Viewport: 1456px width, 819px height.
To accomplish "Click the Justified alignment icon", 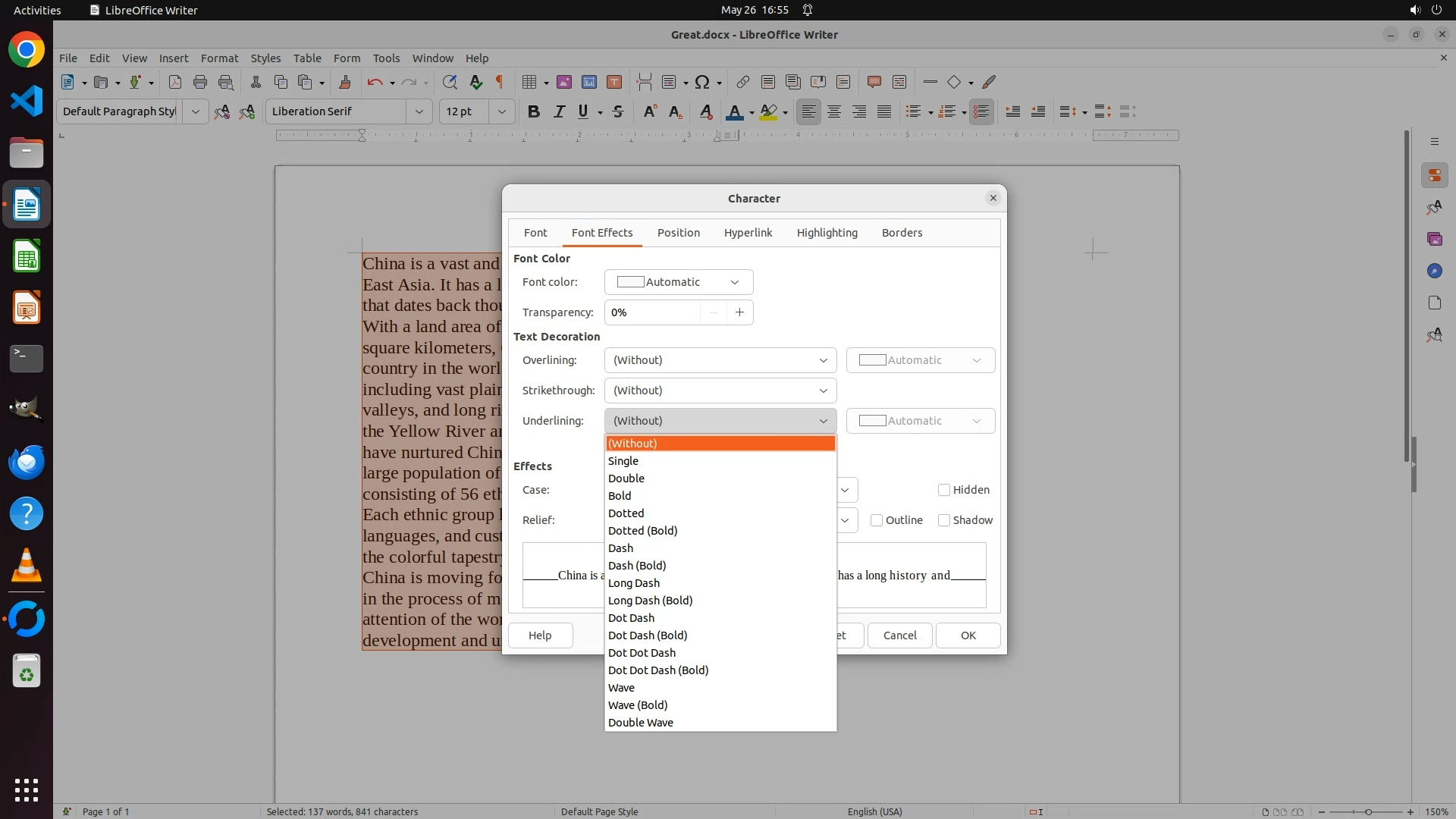I will tap(884, 111).
